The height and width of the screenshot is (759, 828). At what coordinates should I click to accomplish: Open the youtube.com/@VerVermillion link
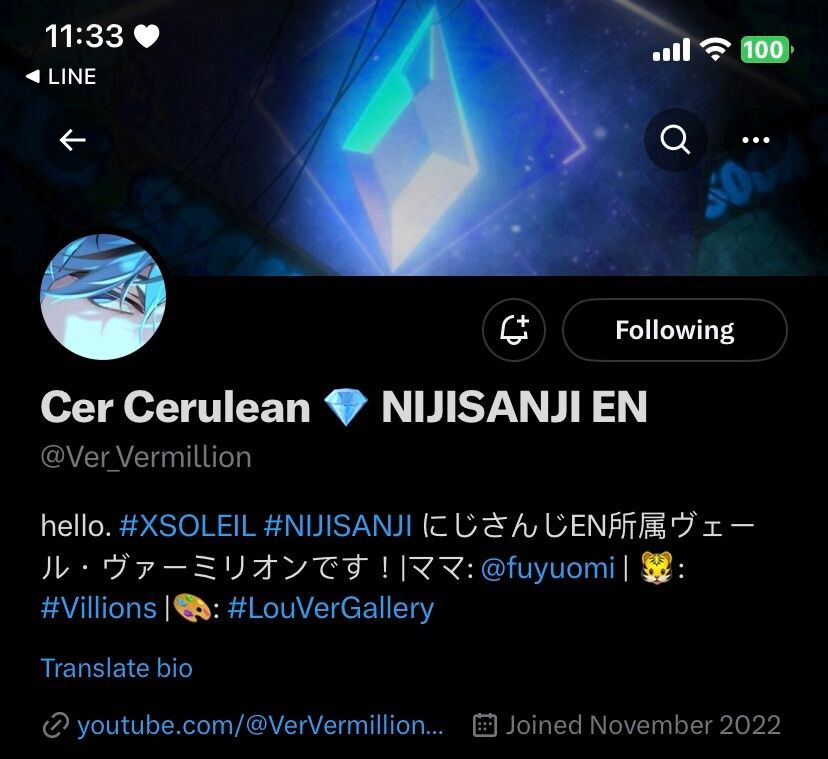tap(260, 725)
